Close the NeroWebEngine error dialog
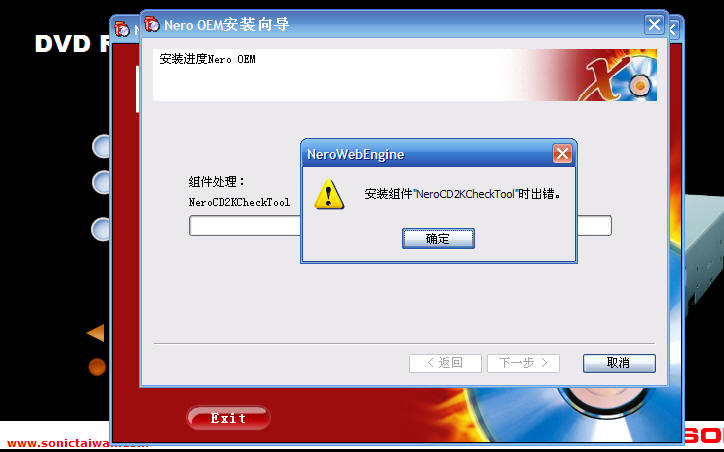The width and height of the screenshot is (724, 452). pyautogui.click(x=562, y=154)
